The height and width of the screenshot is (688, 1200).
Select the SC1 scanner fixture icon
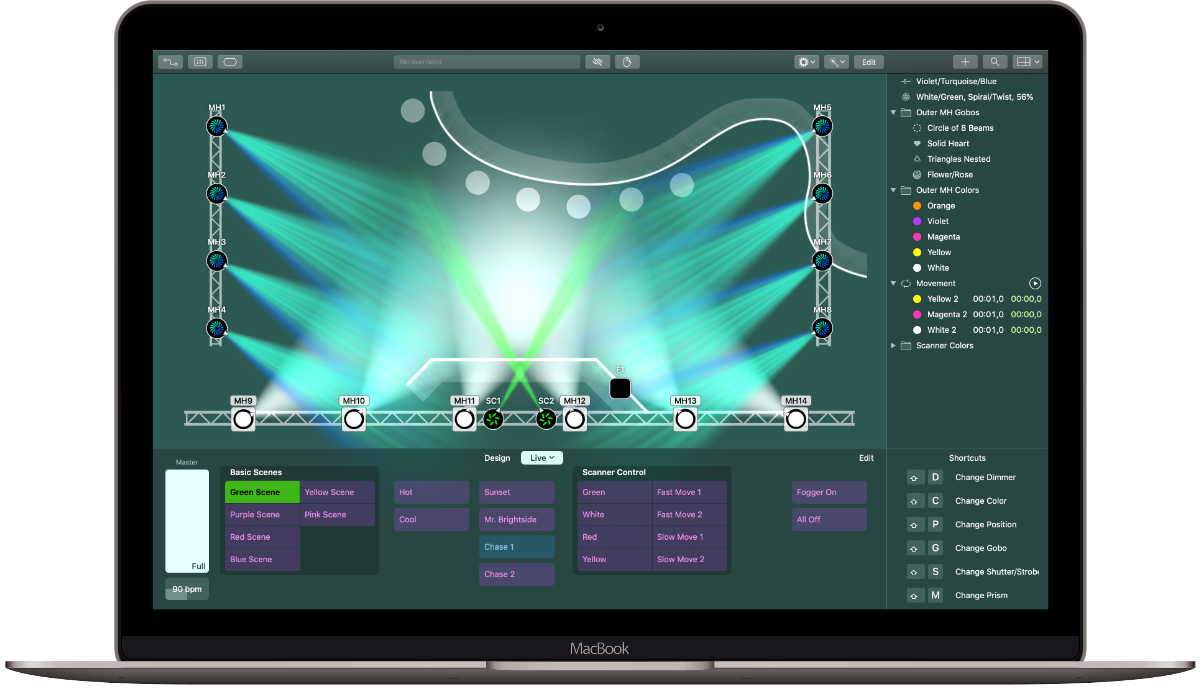coord(493,419)
